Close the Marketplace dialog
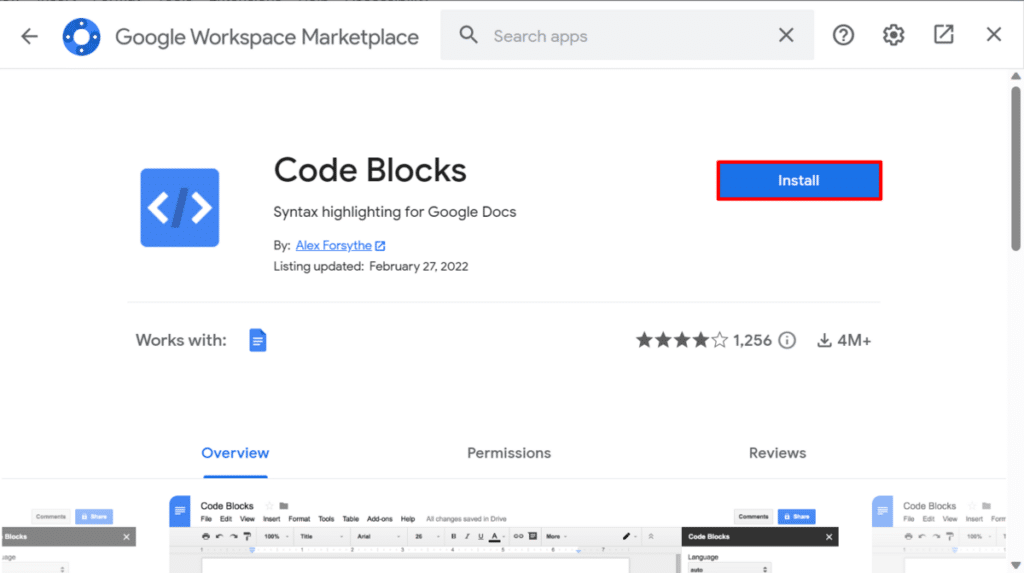1024x573 pixels. pyautogui.click(x=994, y=35)
